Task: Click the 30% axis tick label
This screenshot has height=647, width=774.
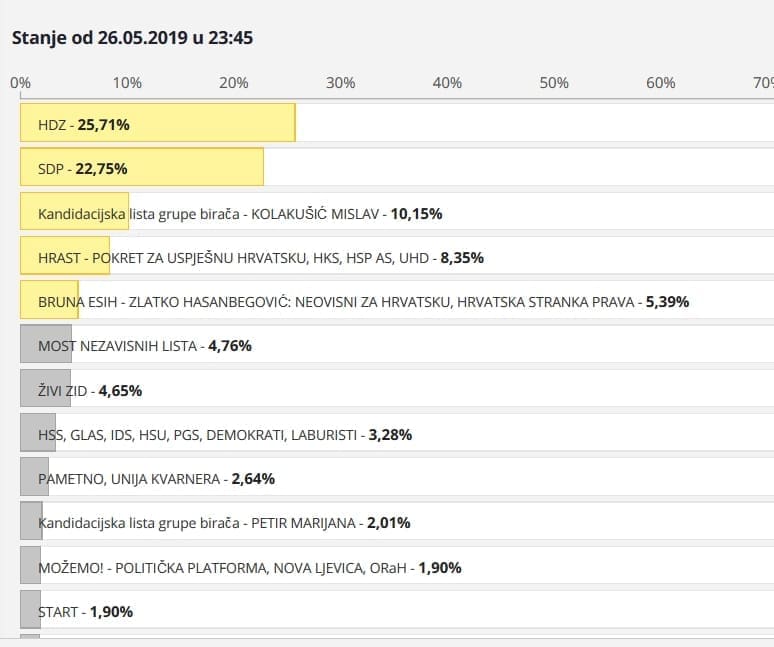Action: (341, 83)
